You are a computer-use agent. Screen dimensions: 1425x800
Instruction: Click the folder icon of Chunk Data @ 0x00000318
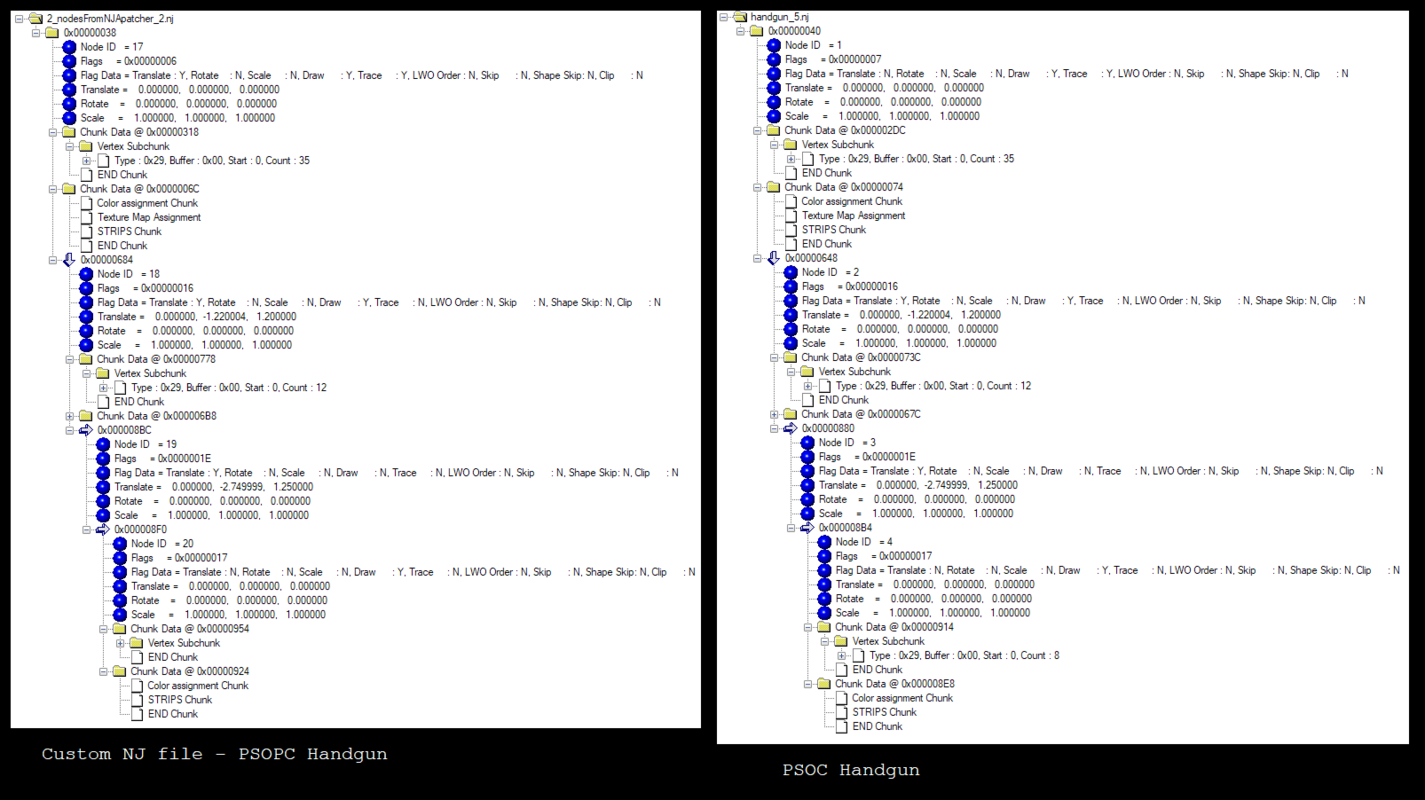click(69, 132)
